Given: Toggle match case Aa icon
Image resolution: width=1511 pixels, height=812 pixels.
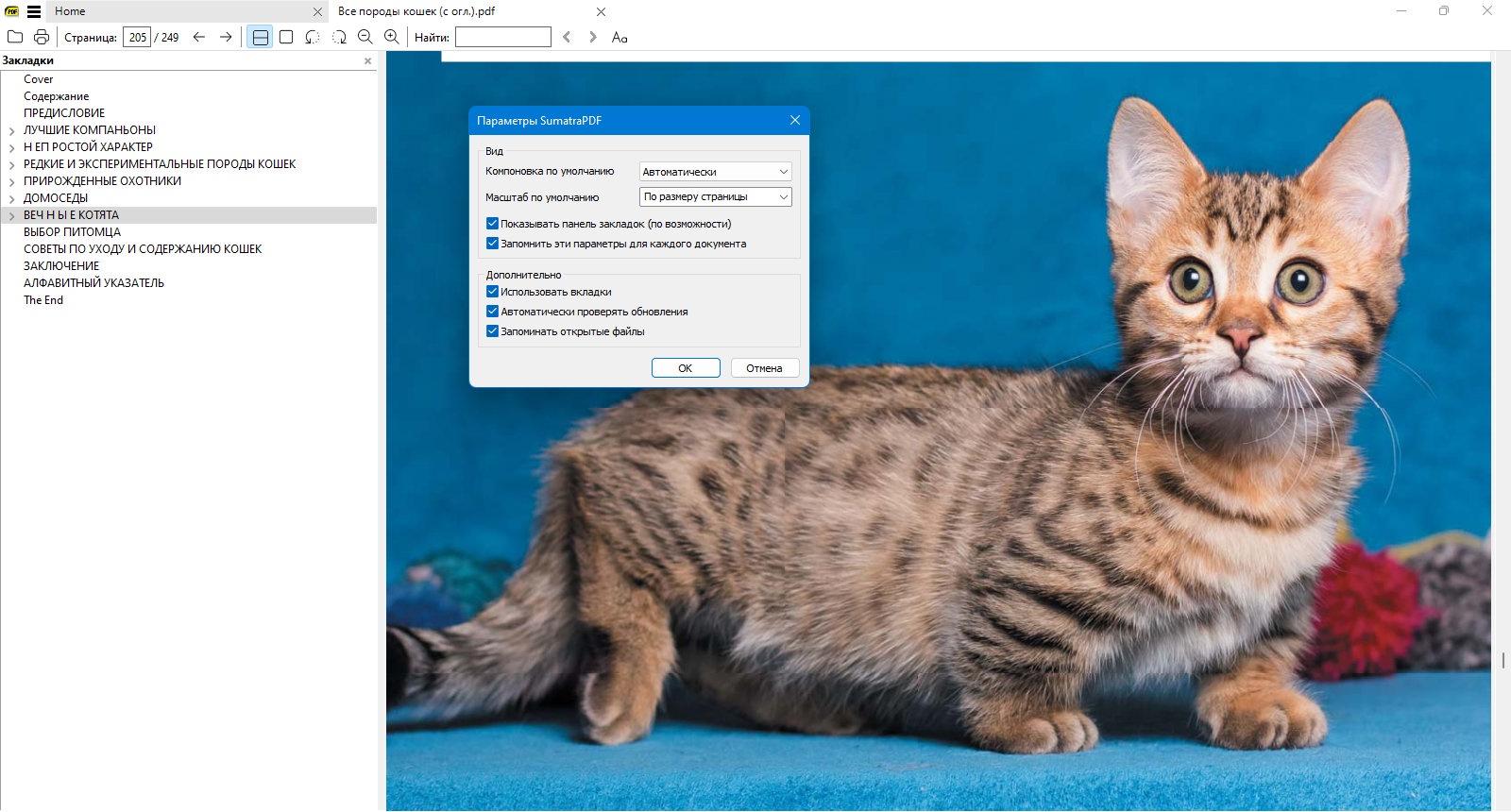Looking at the screenshot, I should click(x=620, y=37).
